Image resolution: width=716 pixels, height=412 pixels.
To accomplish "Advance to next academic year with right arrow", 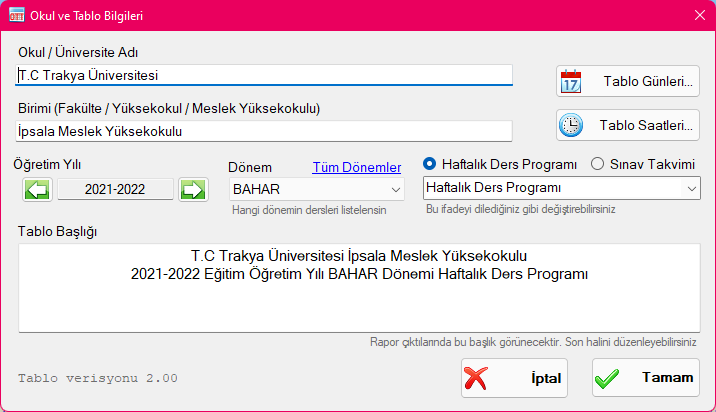I will (193, 189).
